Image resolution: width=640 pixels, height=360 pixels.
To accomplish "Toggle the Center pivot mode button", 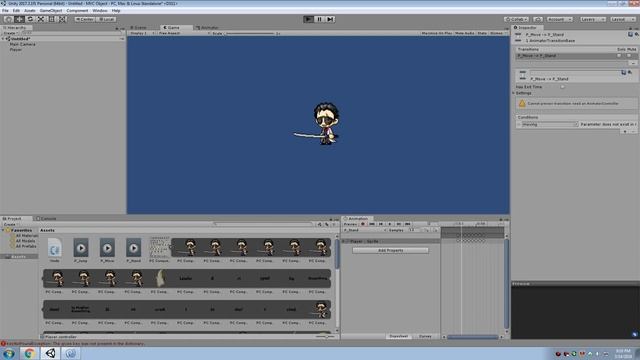I will point(85,19).
